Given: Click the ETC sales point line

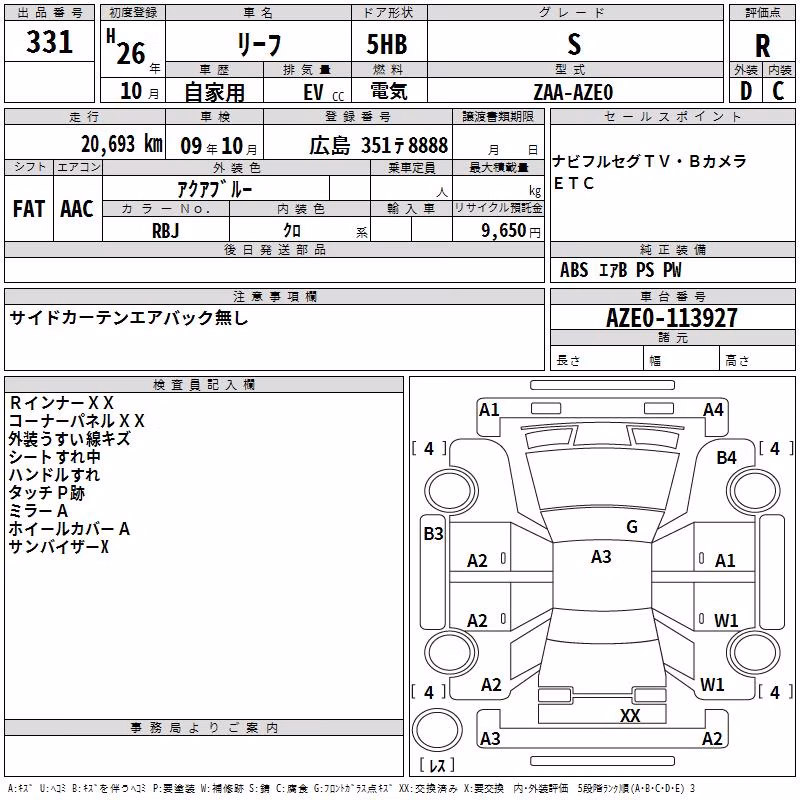Looking at the screenshot, I should 573,183.
